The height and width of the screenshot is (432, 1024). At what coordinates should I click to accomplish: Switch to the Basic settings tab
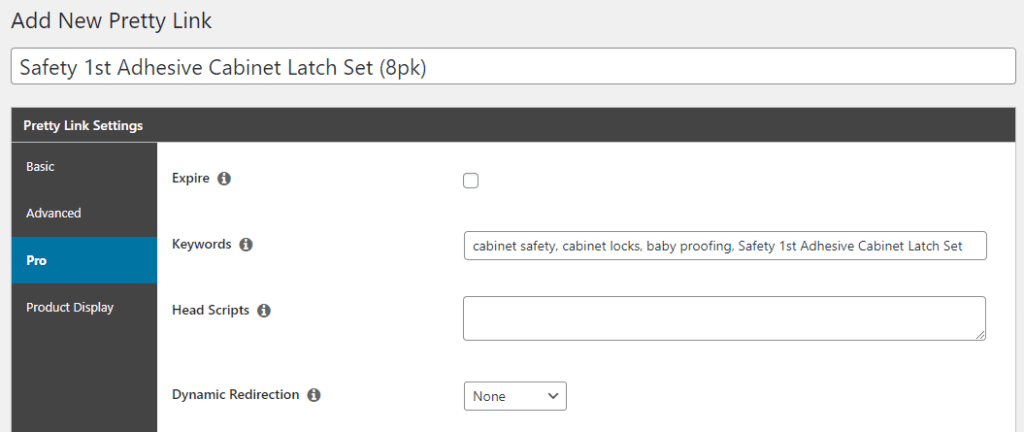pyautogui.click(x=41, y=167)
